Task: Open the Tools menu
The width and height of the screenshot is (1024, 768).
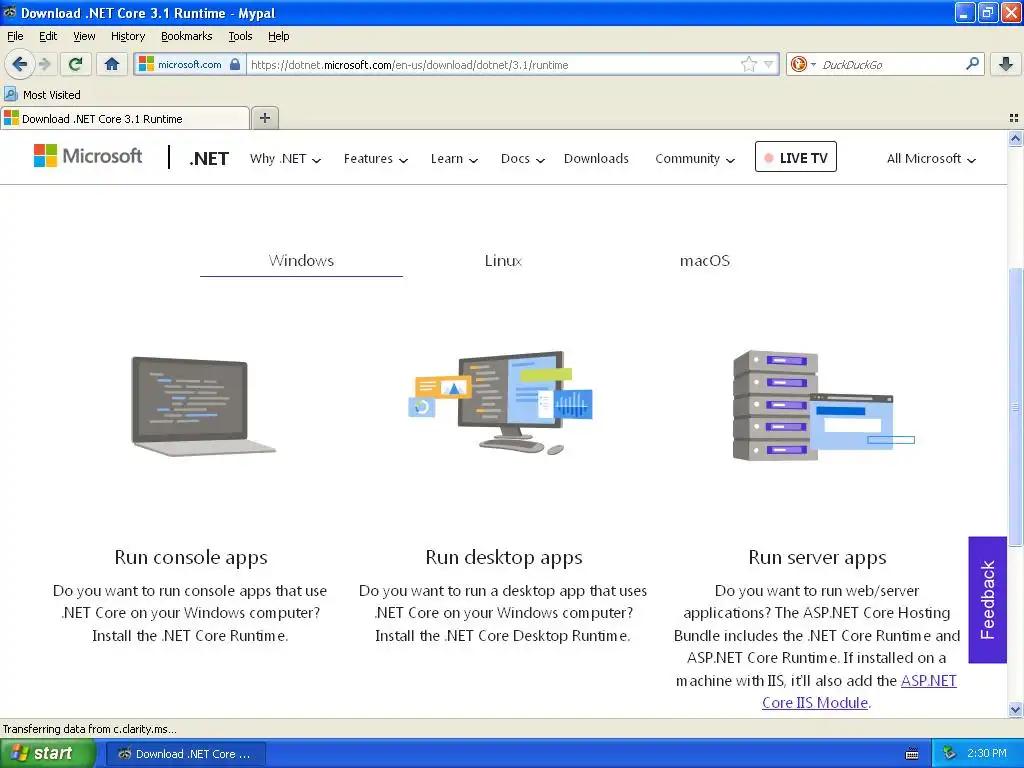Action: pos(240,36)
